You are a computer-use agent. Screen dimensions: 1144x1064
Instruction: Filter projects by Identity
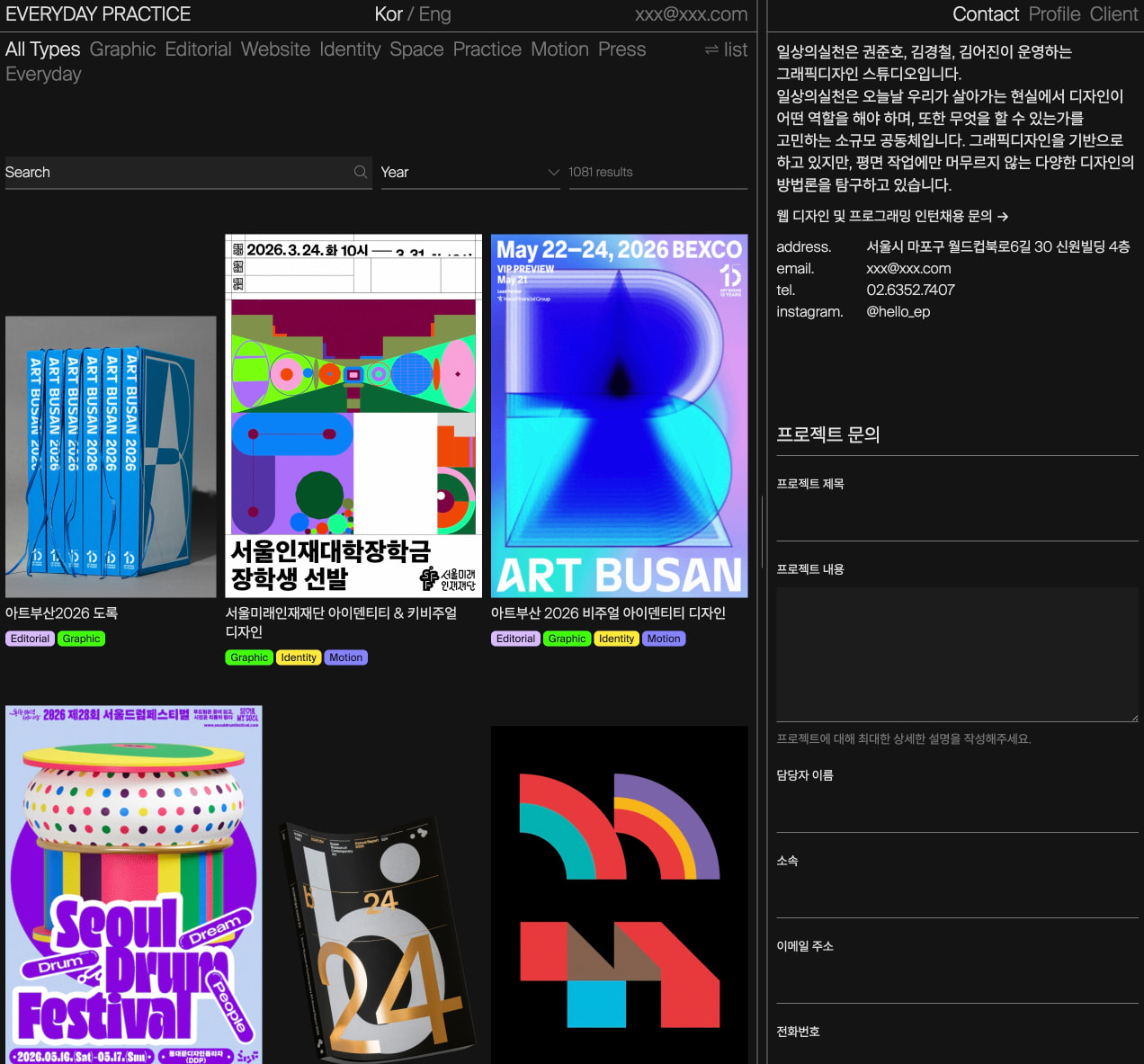tap(350, 49)
